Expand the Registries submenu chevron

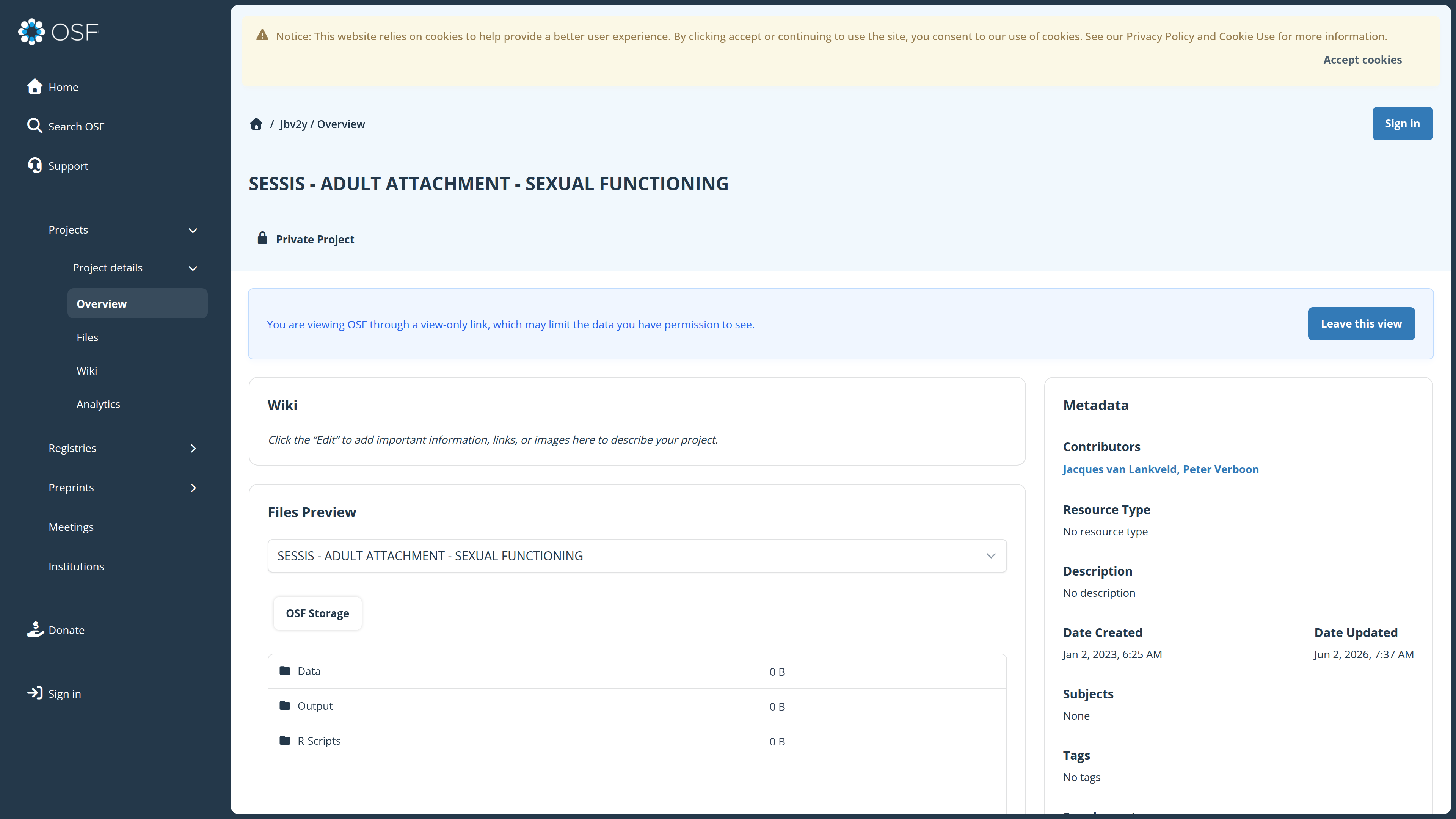pos(193,448)
